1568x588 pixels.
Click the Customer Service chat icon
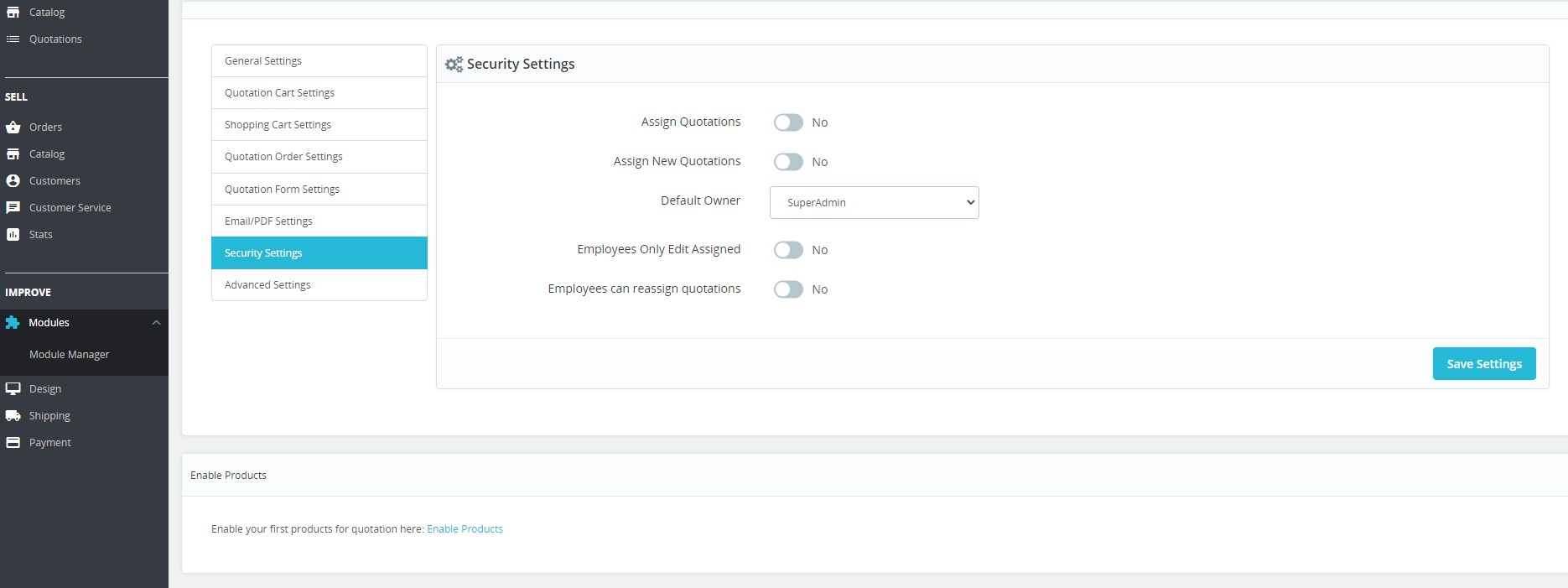[13, 208]
